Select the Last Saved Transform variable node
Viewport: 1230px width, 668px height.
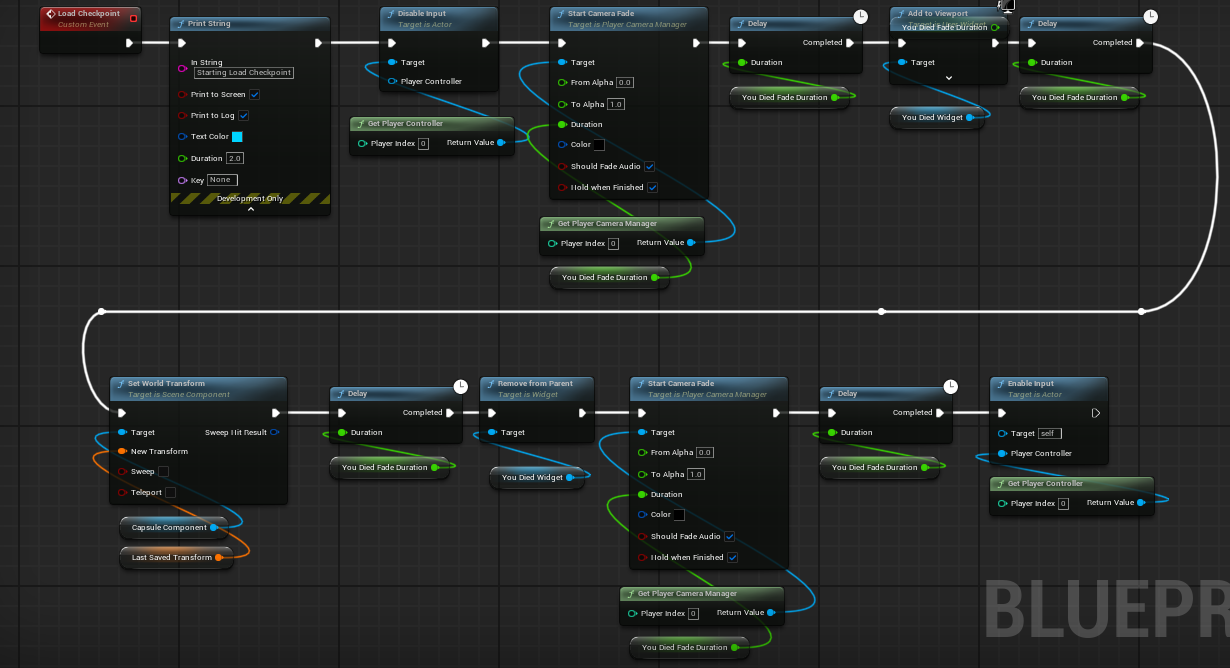tap(176, 557)
